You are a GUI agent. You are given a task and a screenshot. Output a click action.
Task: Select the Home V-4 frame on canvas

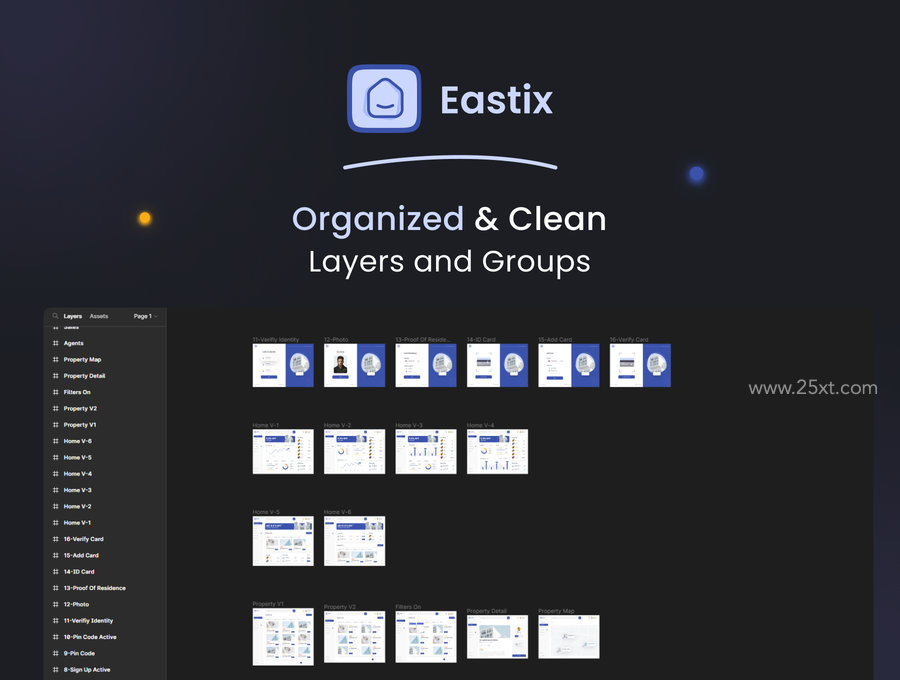[x=498, y=452]
